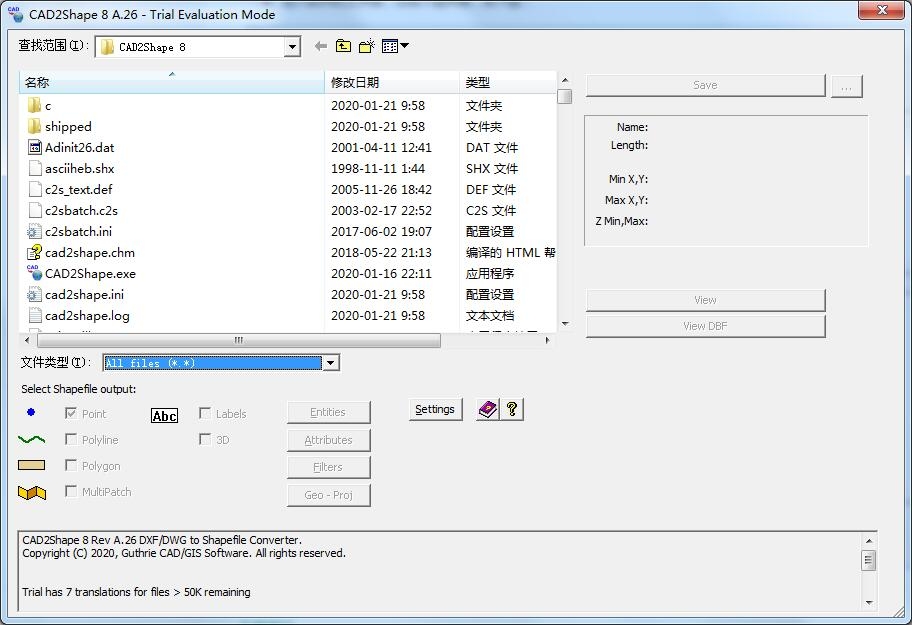
Task: Select the c2s_text.def file icon
Action: tap(35, 189)
